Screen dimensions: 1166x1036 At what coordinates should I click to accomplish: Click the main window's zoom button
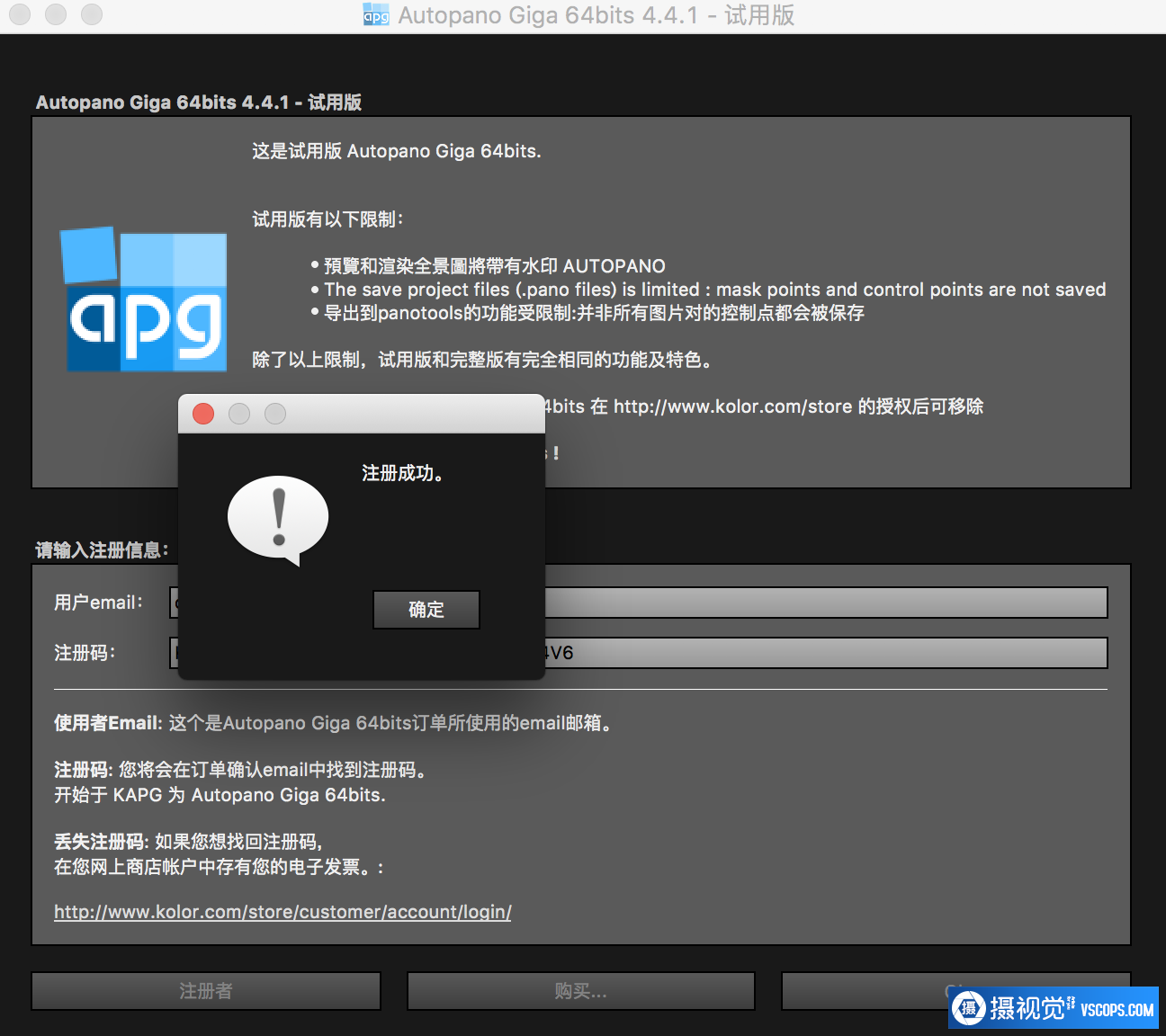click(92, 14)
